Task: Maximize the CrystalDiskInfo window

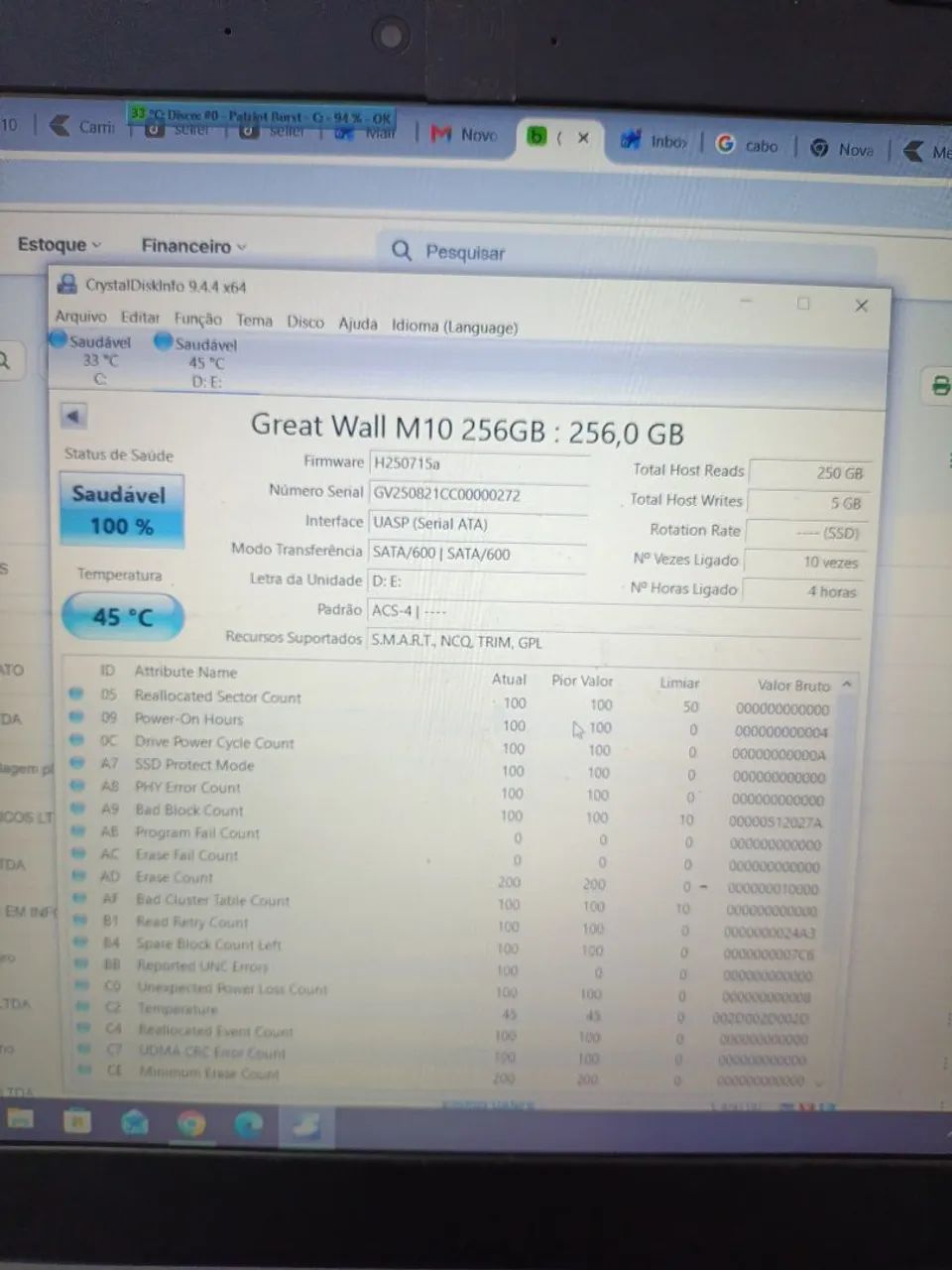Action: click(803, 304)
